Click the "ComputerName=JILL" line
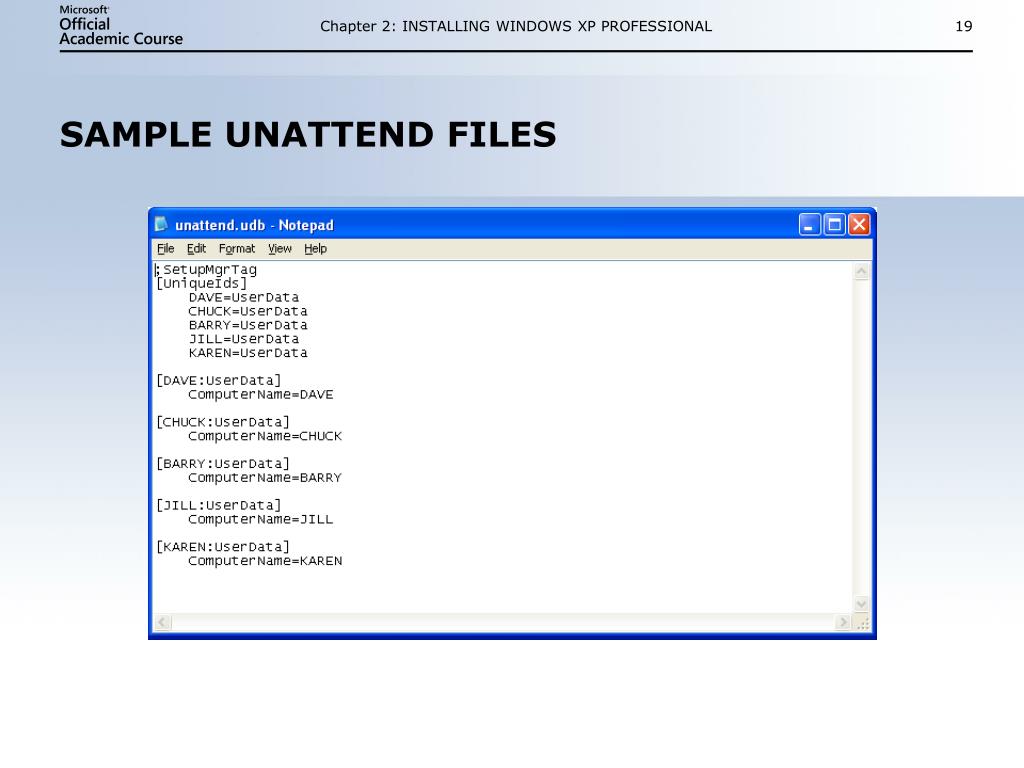 tap(261, 519)
